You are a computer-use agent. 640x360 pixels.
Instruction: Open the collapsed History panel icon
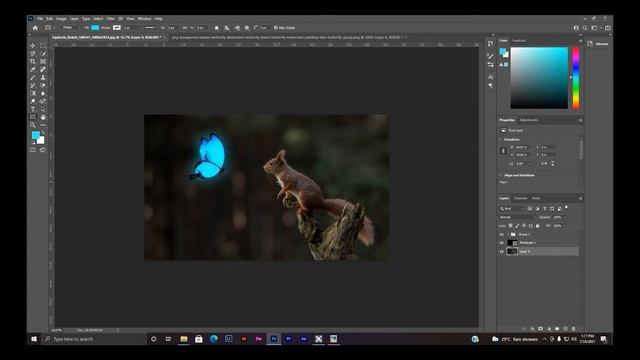click(490, 43)
